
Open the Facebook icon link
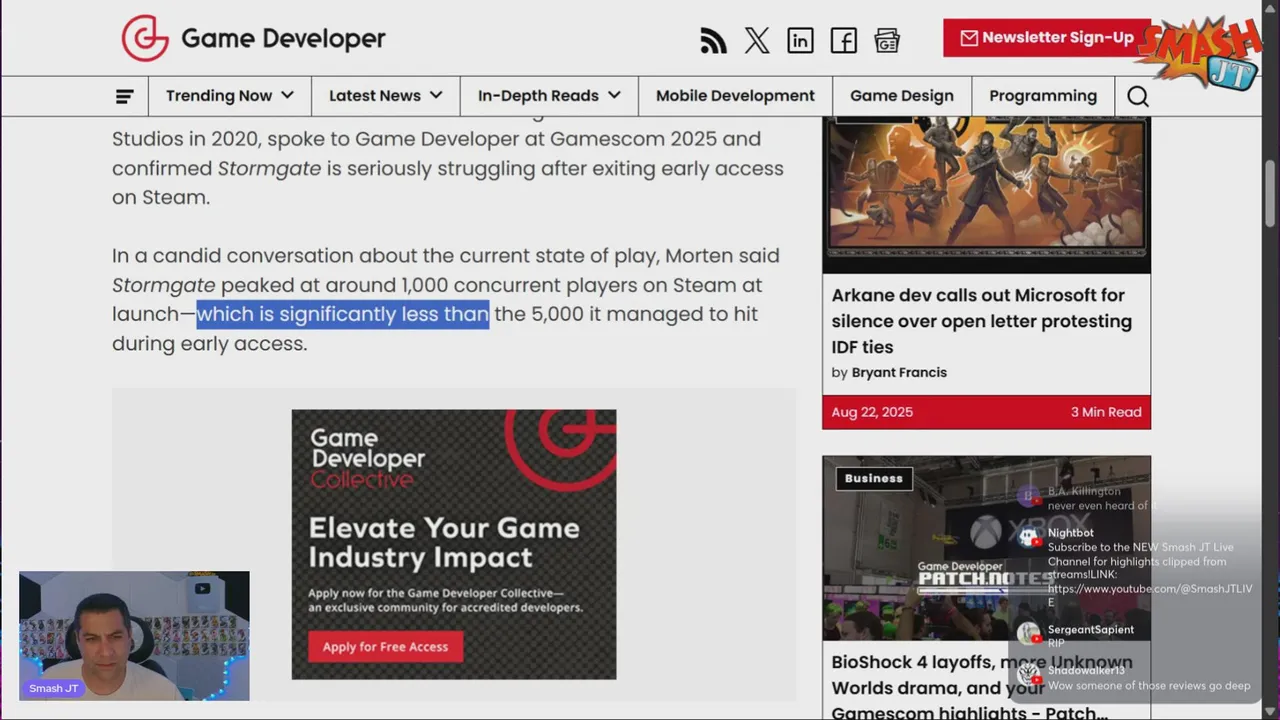(x=843, y=40)
